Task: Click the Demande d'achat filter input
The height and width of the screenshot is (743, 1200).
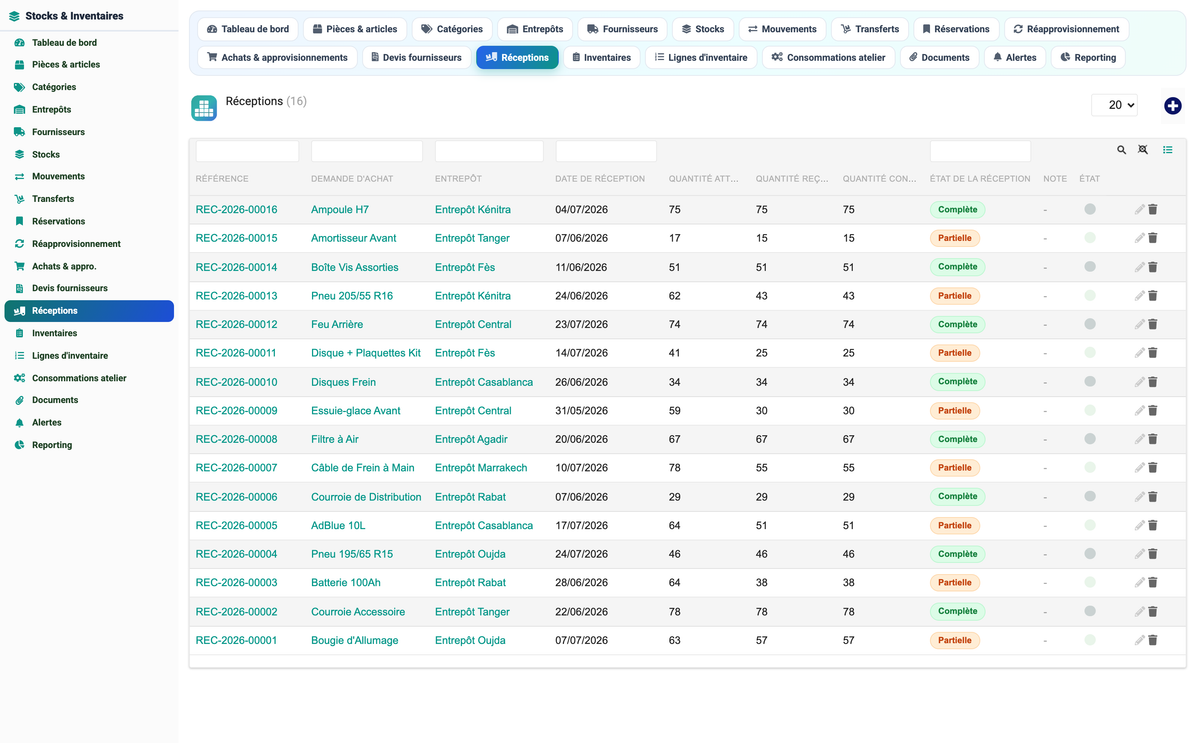Action: point(367,151)
